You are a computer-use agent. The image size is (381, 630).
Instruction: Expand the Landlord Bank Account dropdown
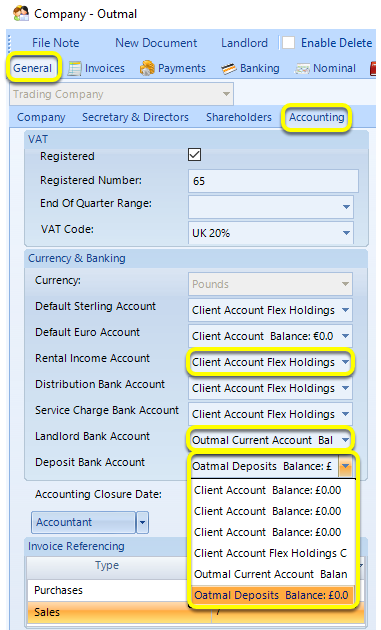click(x=345, y=440)
